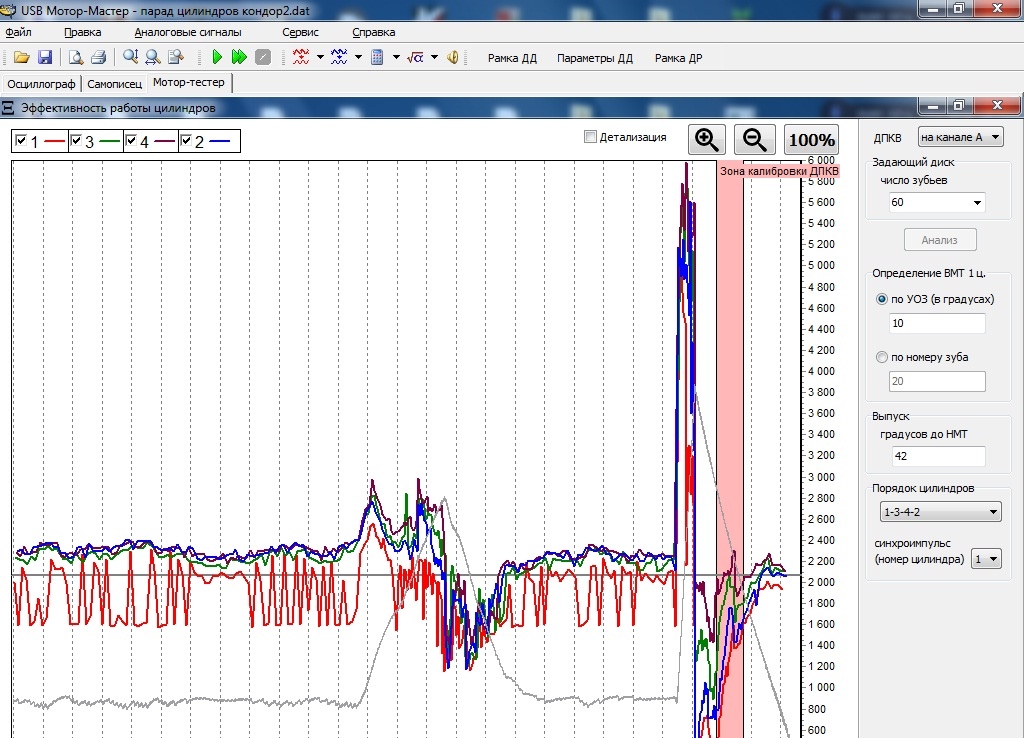The image size is (1024, 738).
Task: Click the Параметры ДД toolbar button
Action: point(594,58)
